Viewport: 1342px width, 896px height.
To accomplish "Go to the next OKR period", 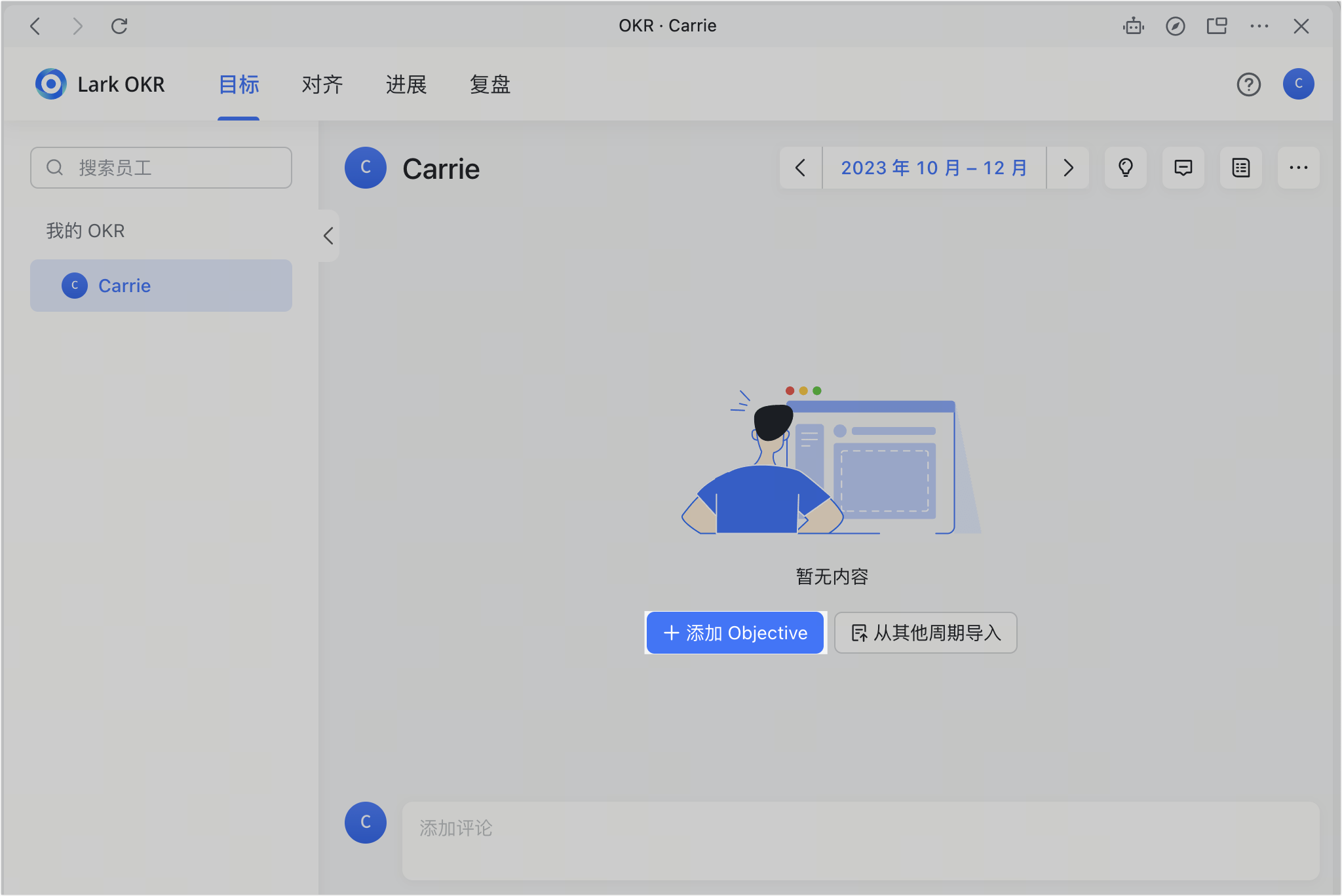I will pyautogui.click(x=1068, y=168).
